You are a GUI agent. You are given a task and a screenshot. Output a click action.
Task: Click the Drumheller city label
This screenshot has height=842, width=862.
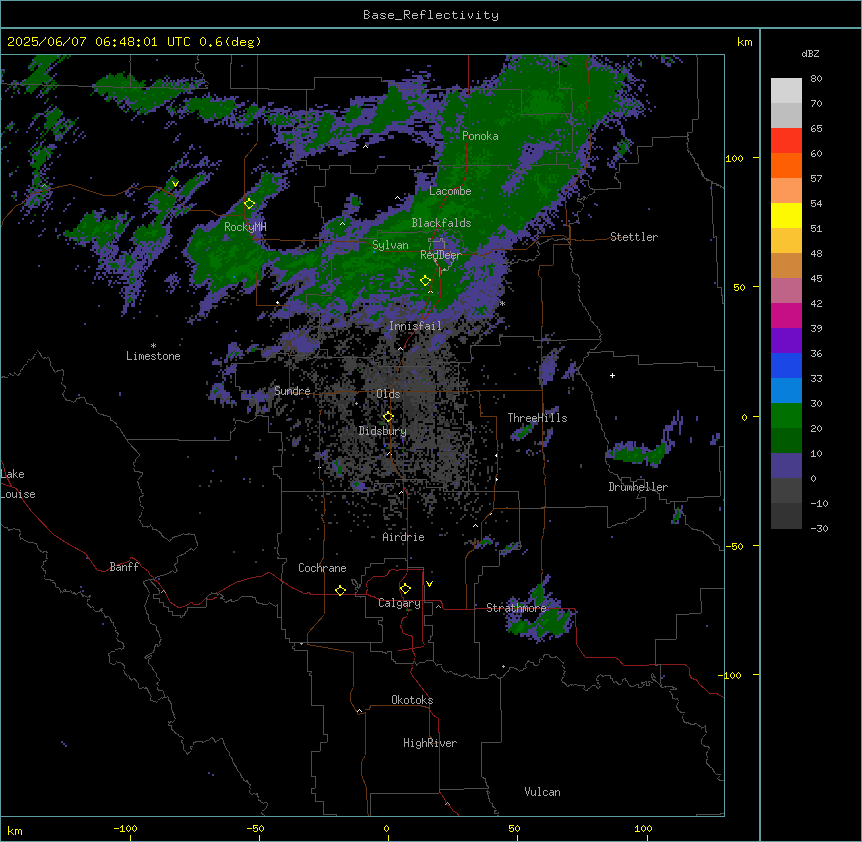[x=638, y=487]
